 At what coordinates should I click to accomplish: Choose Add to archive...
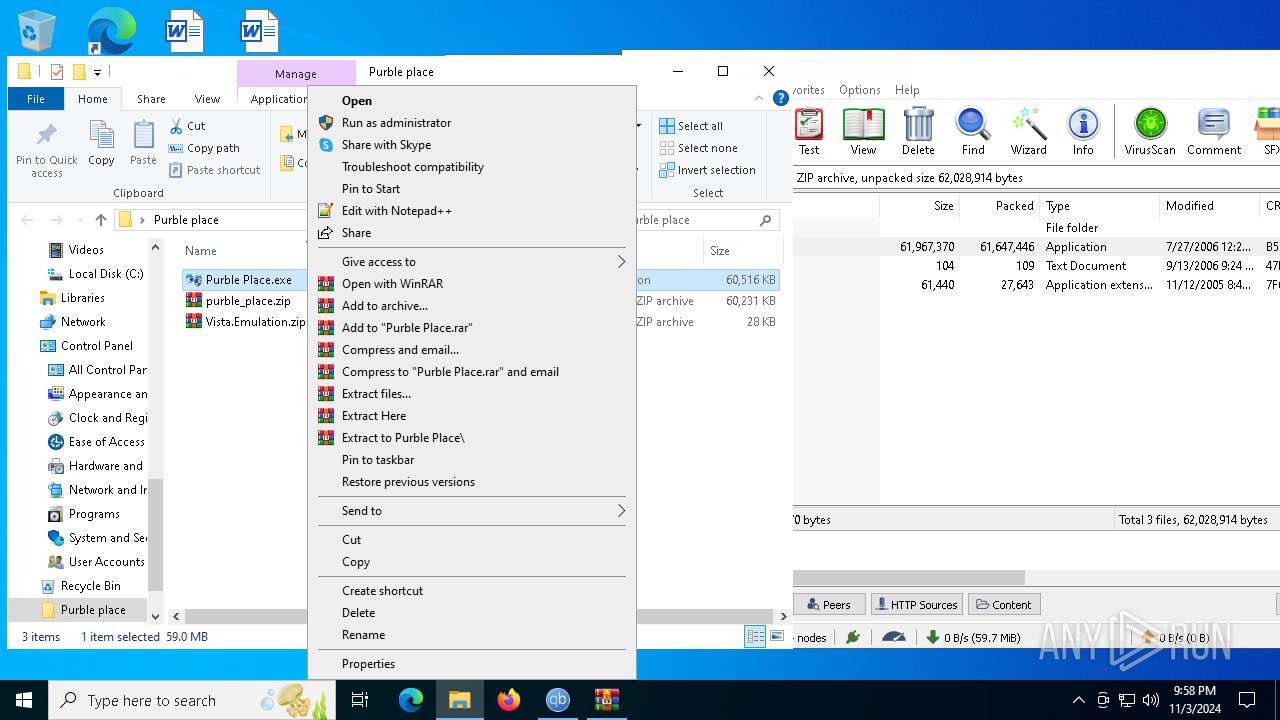click(472, 306)
